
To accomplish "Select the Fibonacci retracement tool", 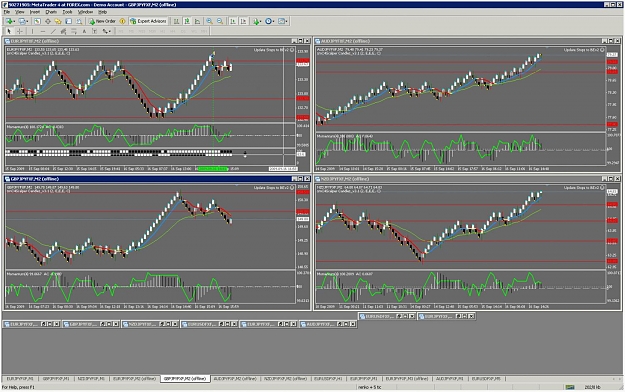I will (74, 31).
